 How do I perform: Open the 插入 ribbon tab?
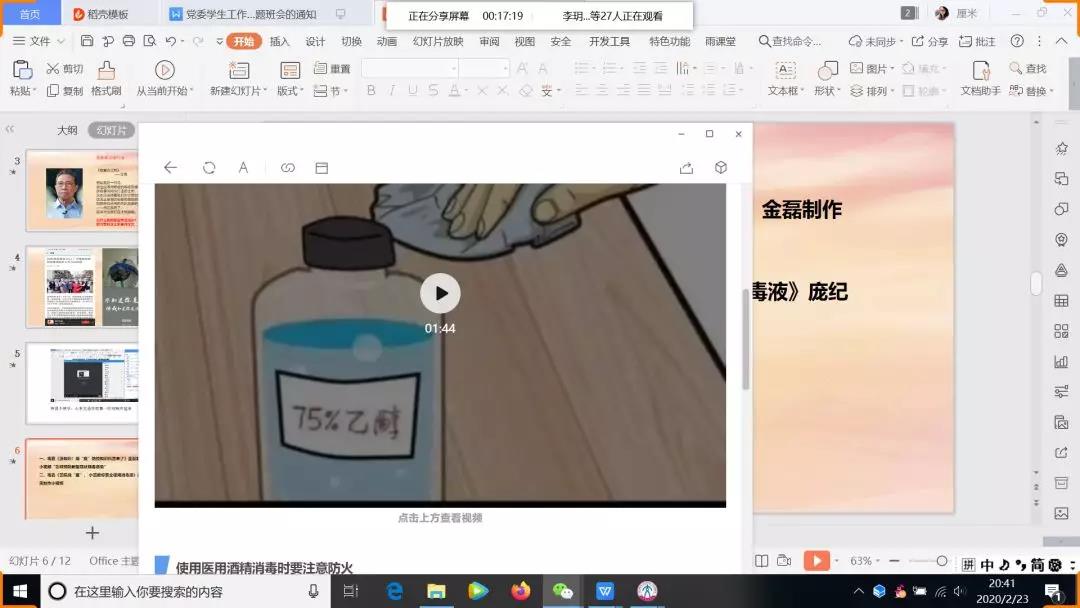click(280, 41)
